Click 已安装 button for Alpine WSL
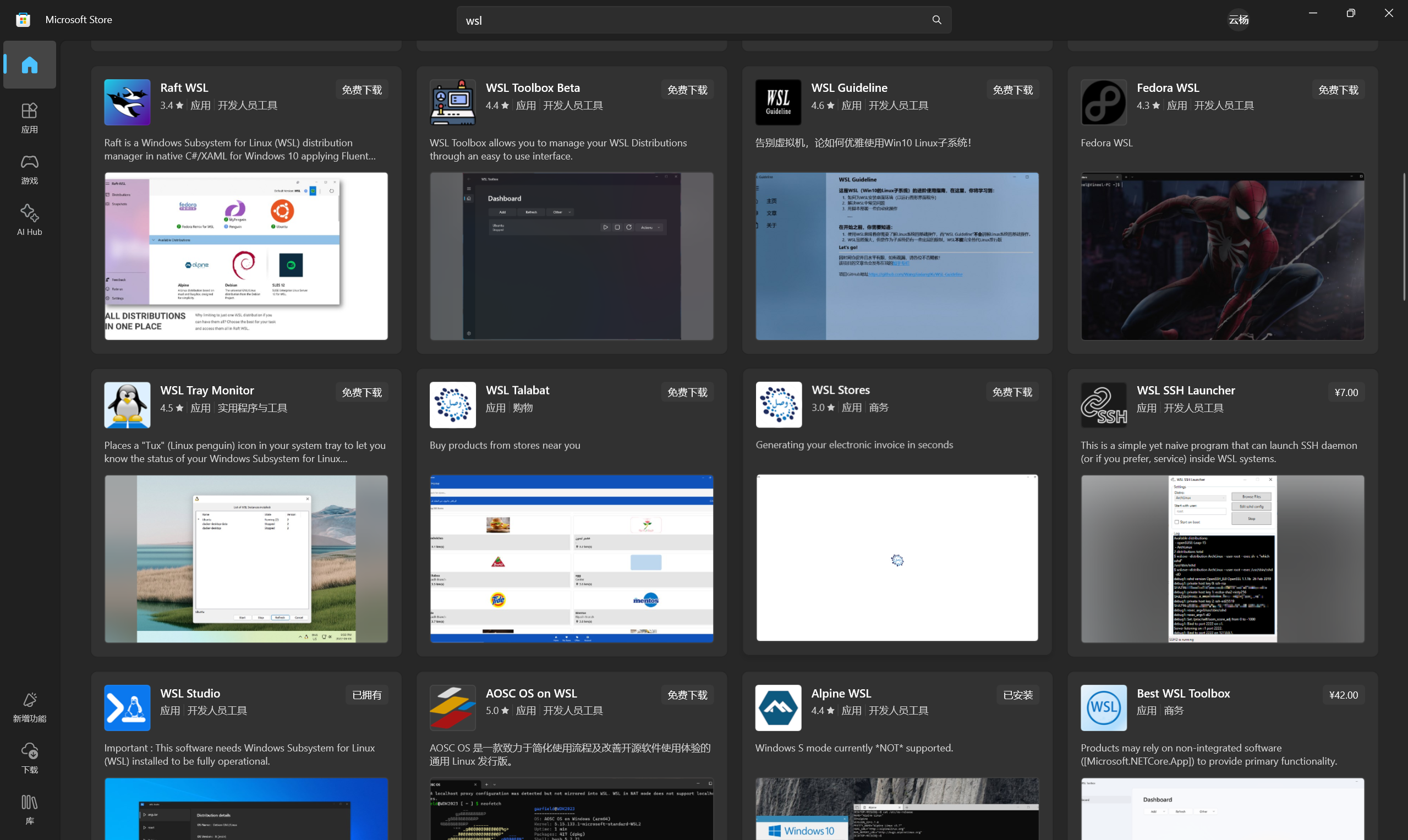 (1018, 695)
